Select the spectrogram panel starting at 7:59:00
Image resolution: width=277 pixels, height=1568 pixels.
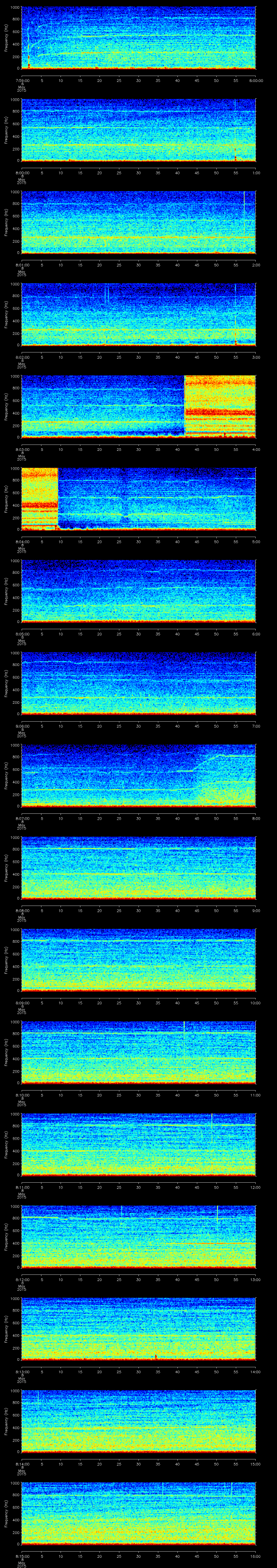(x=138, y=38)
